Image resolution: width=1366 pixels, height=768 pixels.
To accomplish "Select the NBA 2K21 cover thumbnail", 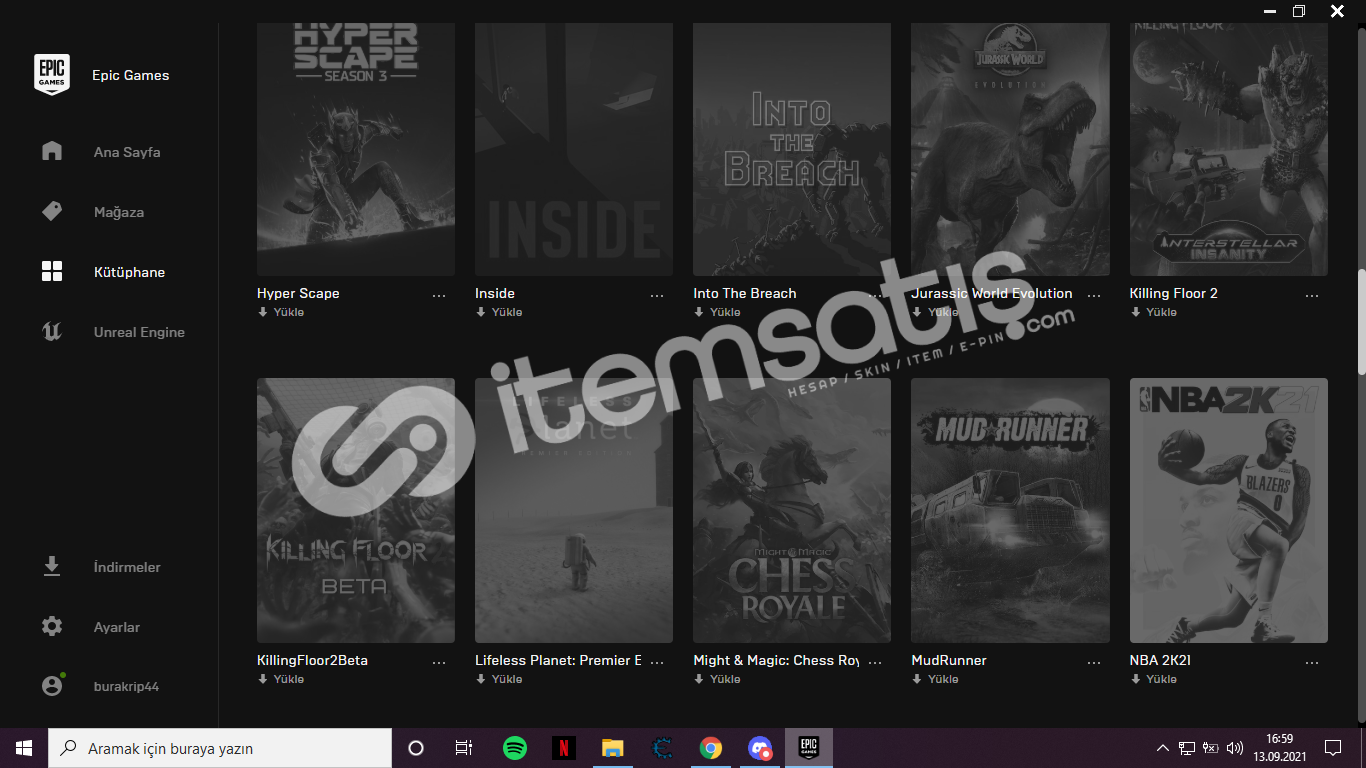I will 1229,510.
